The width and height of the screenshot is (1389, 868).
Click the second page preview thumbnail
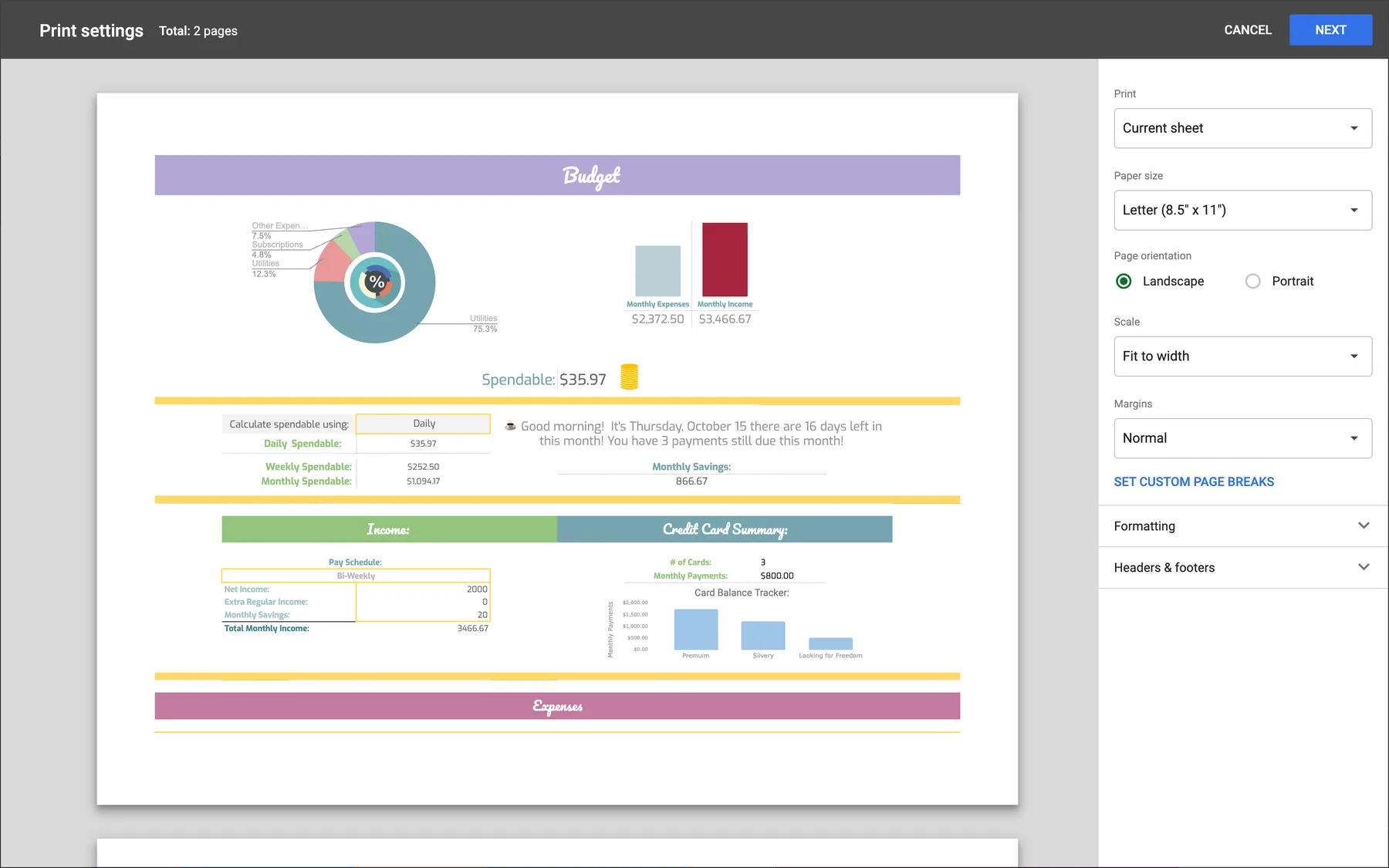[x=557, y=853]
